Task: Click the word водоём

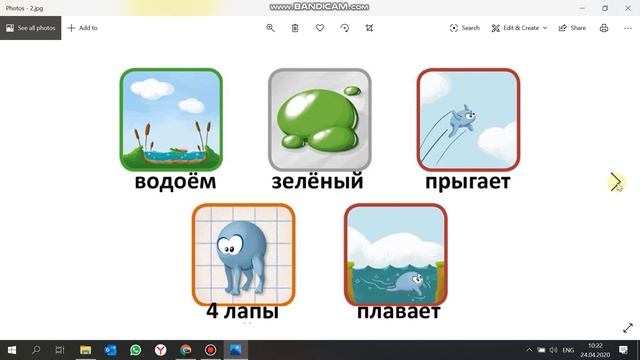Action: click(176, 181)
